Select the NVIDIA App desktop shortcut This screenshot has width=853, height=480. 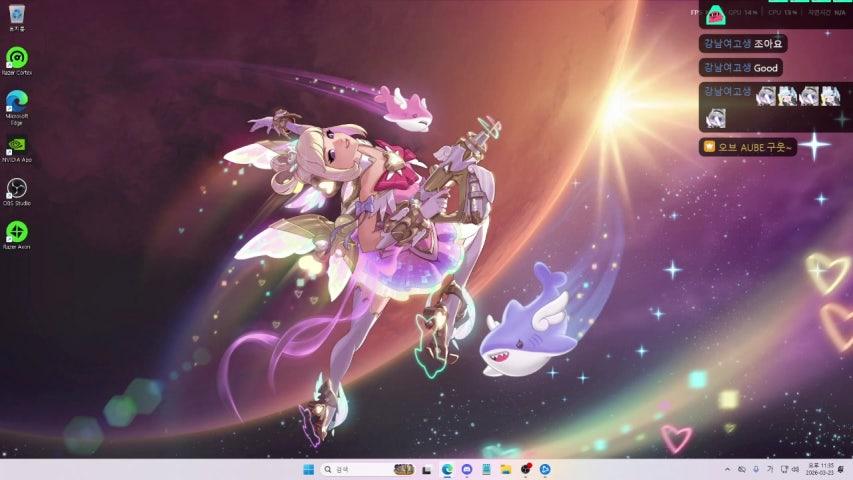pyautogui.click(x=17, y=146)
